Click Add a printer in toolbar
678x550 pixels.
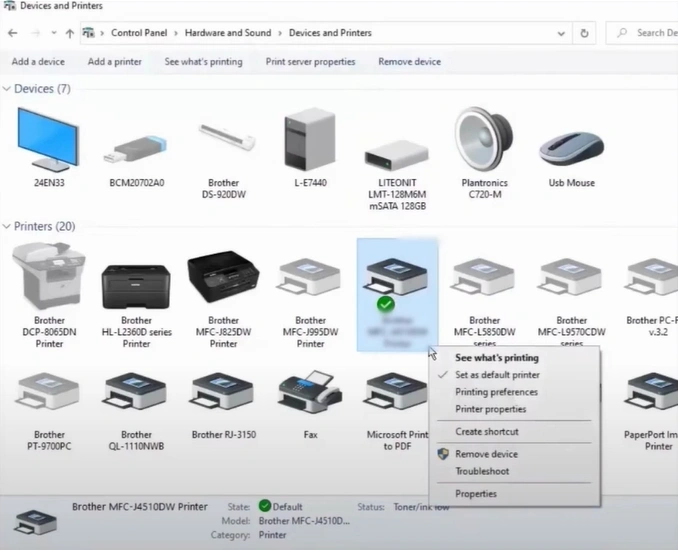(114, 62)
